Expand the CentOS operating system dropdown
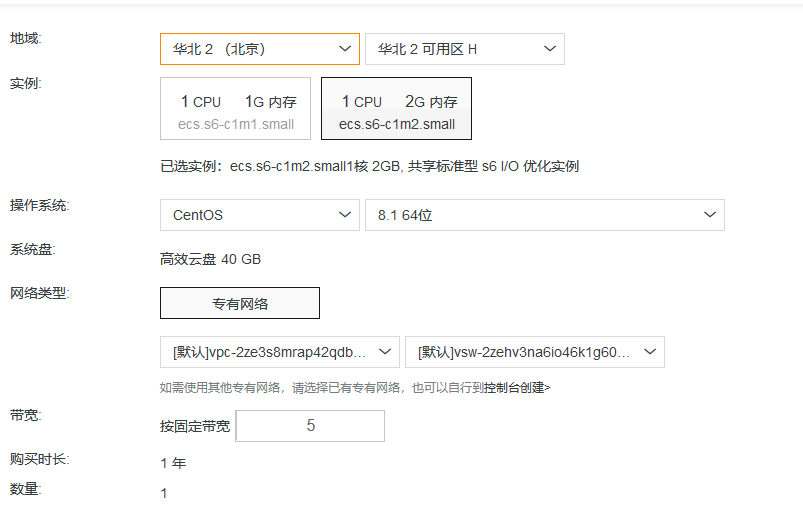803x513 pixels. click(x=259, y=215)
